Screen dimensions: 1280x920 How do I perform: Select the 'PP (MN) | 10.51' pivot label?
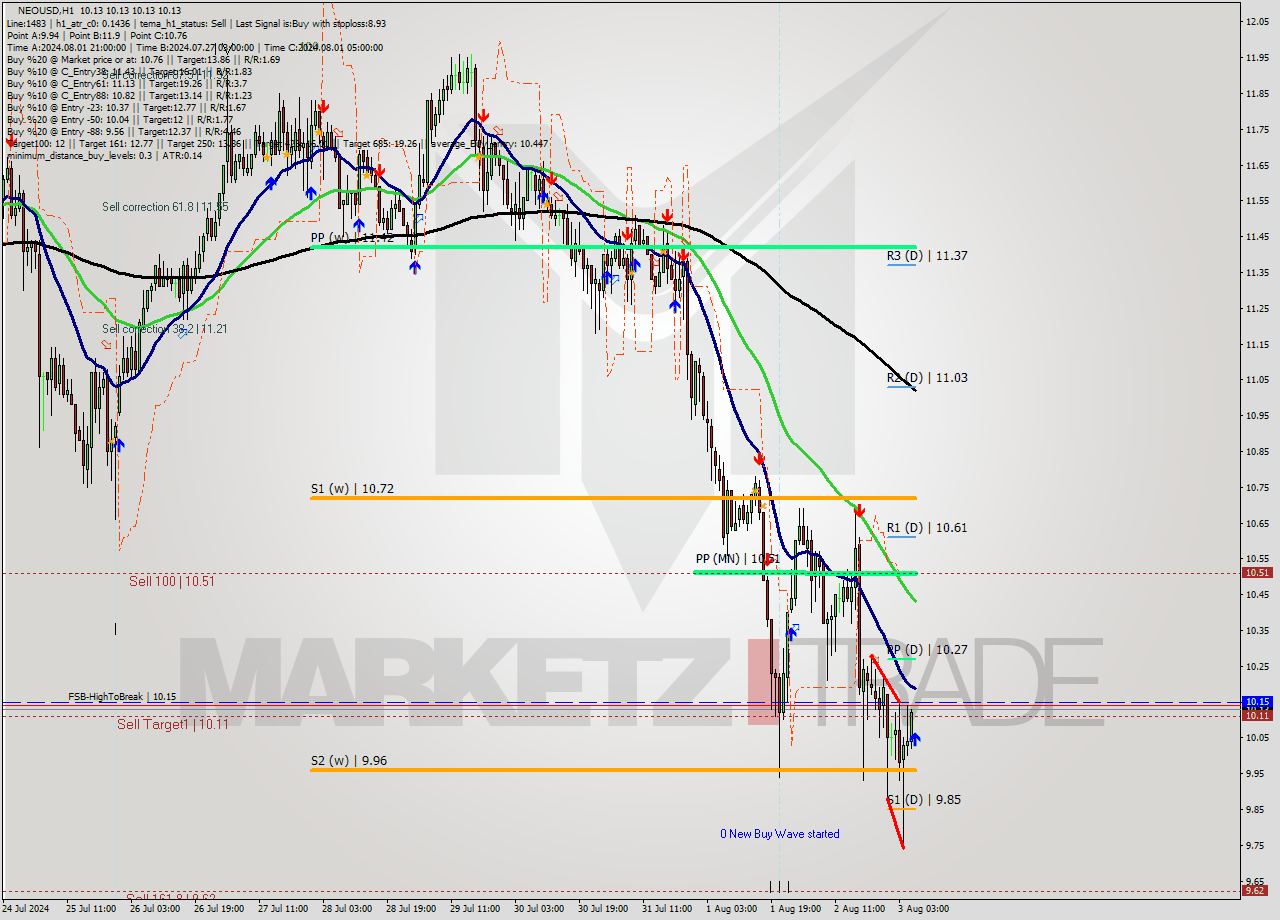738,558
